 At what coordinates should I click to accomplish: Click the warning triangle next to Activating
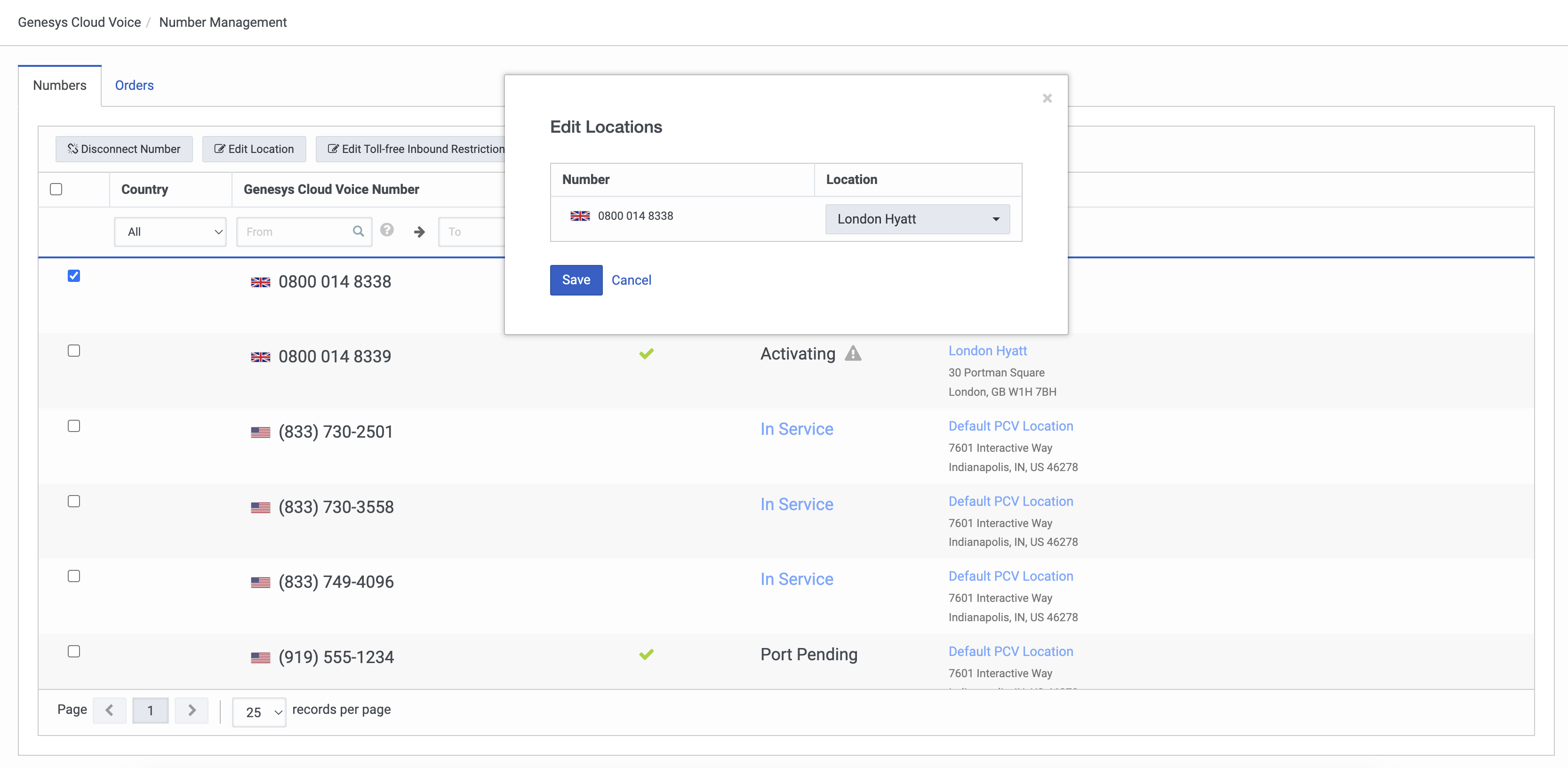pos(853,353)
